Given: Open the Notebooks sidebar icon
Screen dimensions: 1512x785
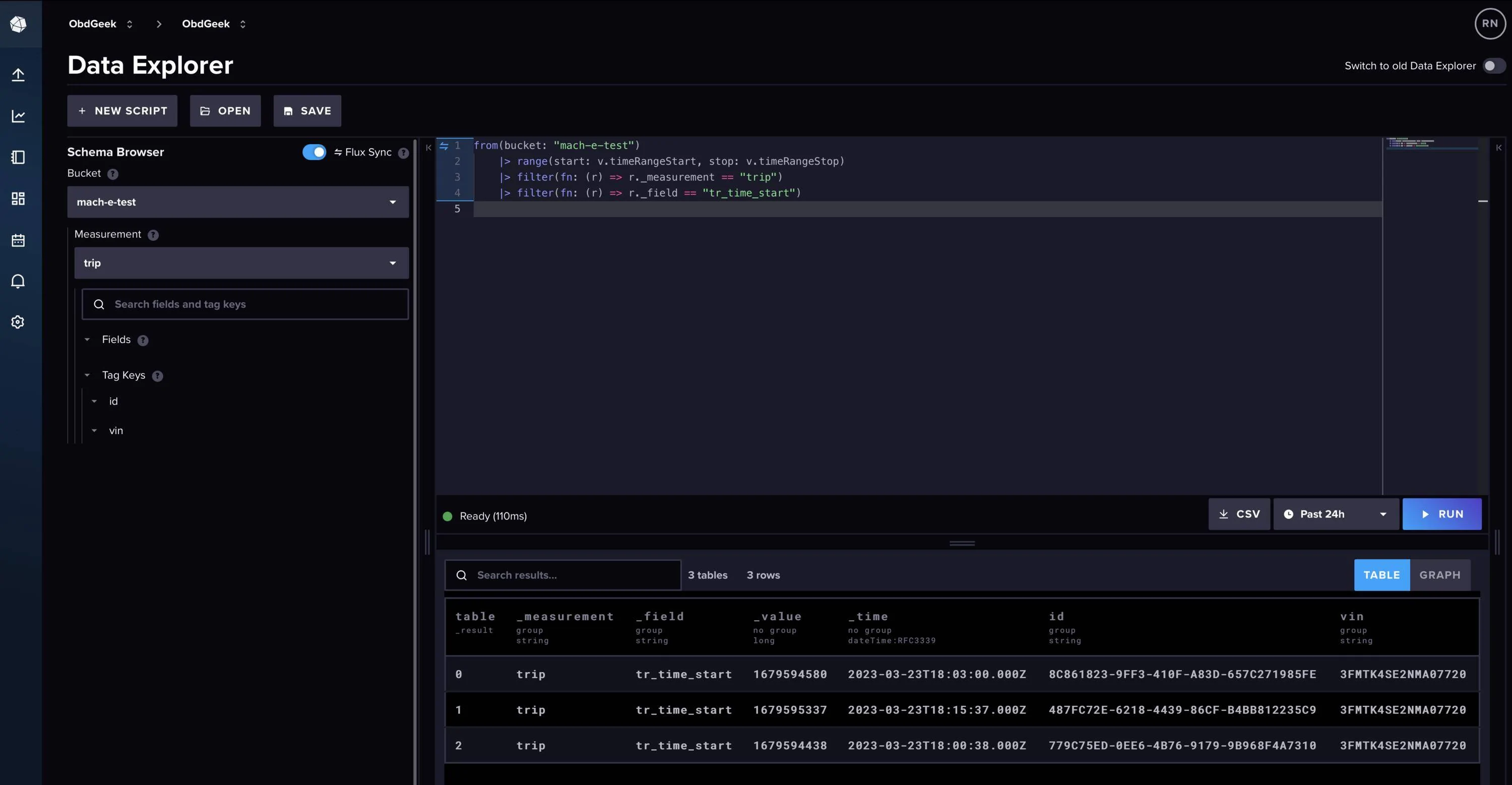Looking at the screenshot, I should pyautogui.click(x=18, y=157).
